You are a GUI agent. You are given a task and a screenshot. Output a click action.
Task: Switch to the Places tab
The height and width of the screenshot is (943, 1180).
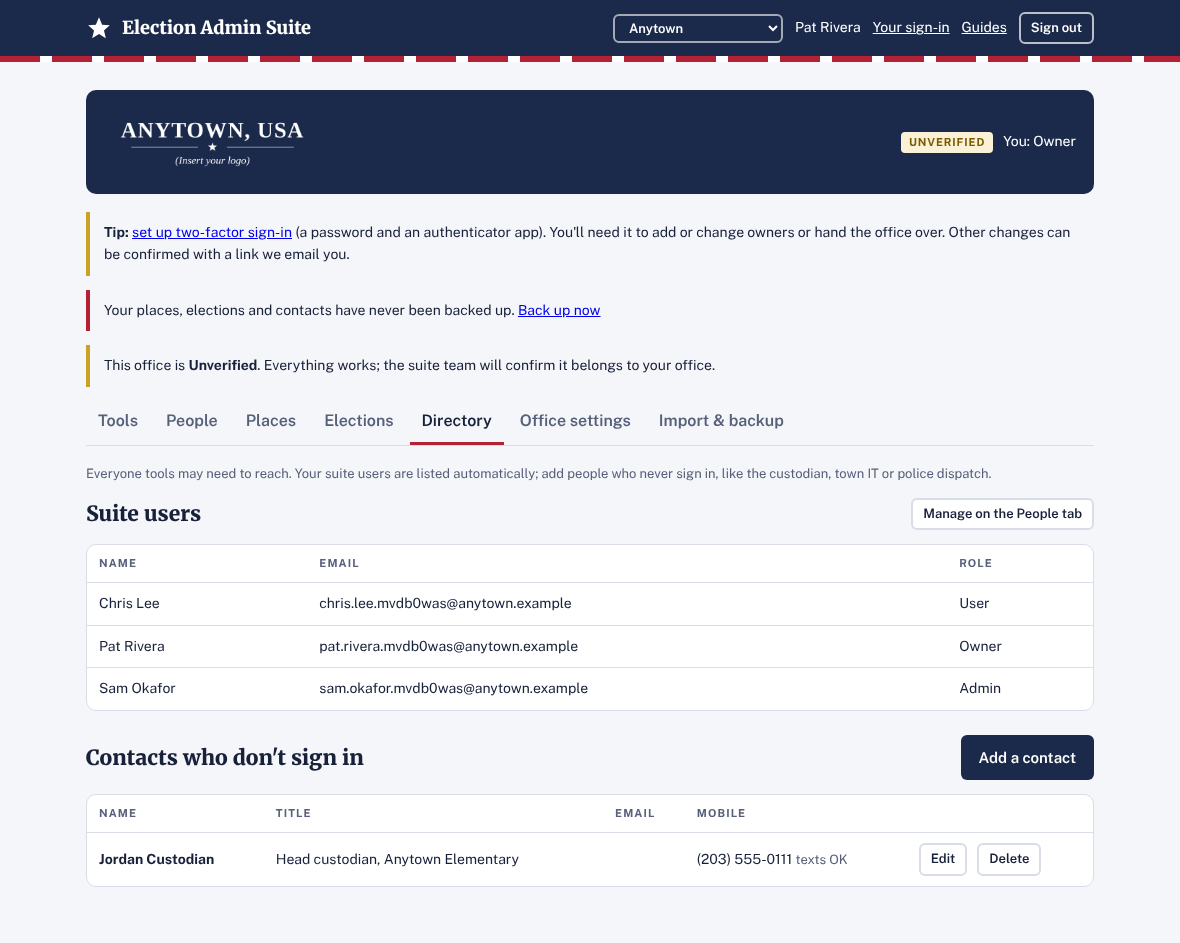click(271, 421)
